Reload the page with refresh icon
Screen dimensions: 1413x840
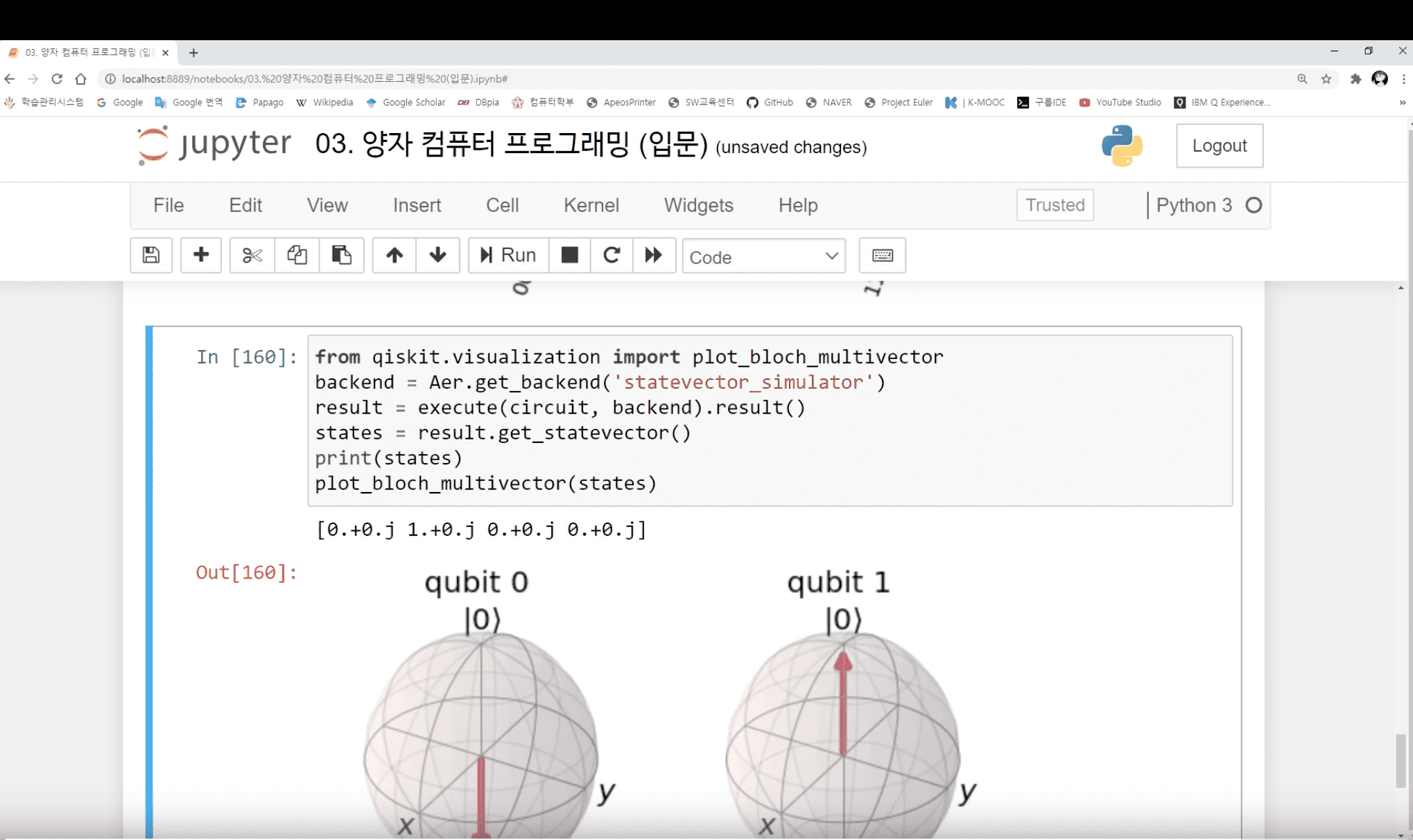point(57,79)
